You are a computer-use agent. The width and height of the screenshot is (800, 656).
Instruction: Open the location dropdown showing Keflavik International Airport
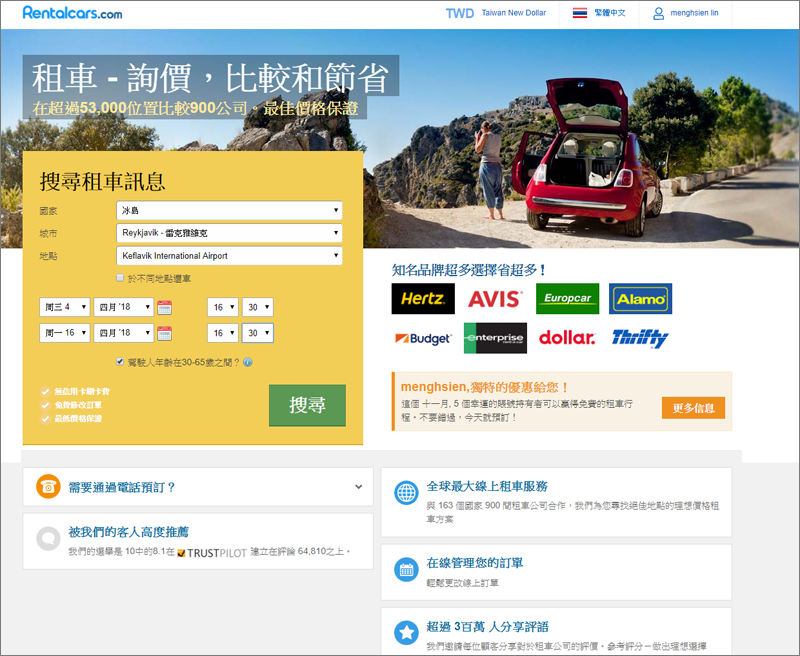(229, 256)
